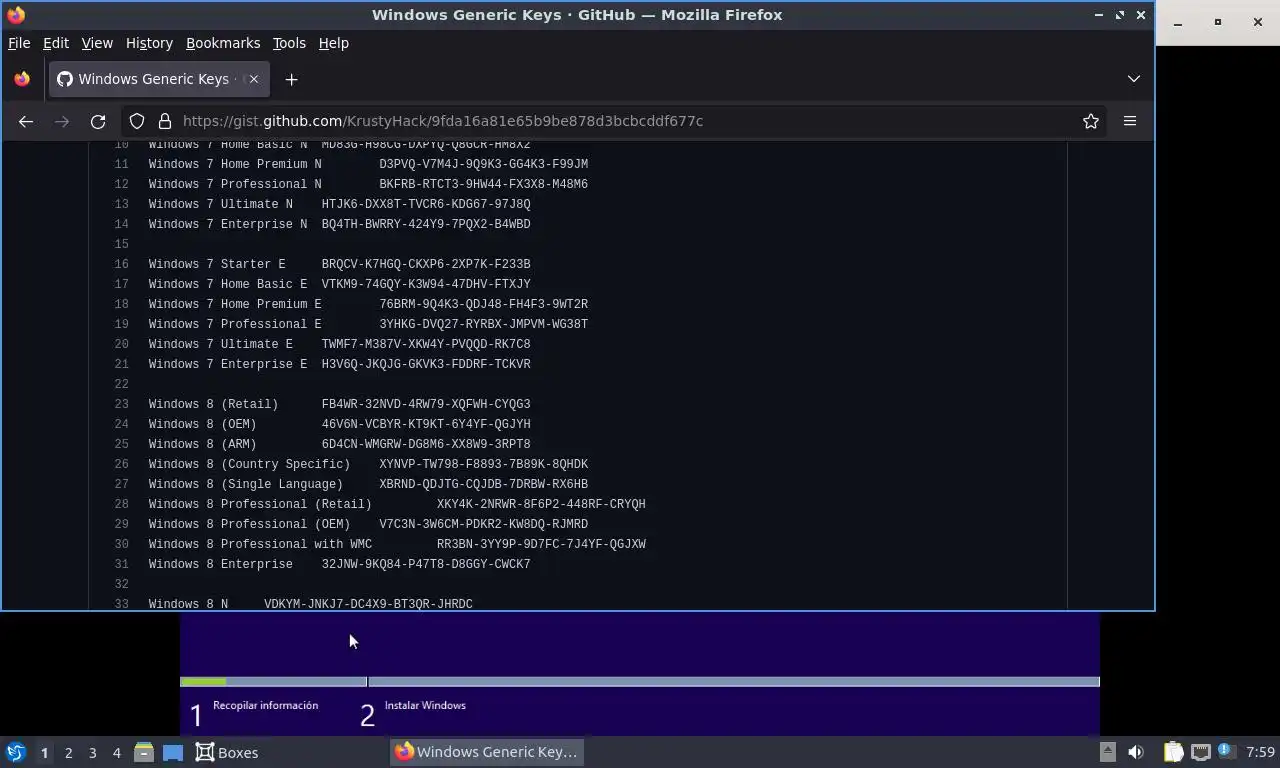The width and height of the screenshot is (1280, 768).
Task: Minimize the Firefox window
Action: click(1098, 15)
